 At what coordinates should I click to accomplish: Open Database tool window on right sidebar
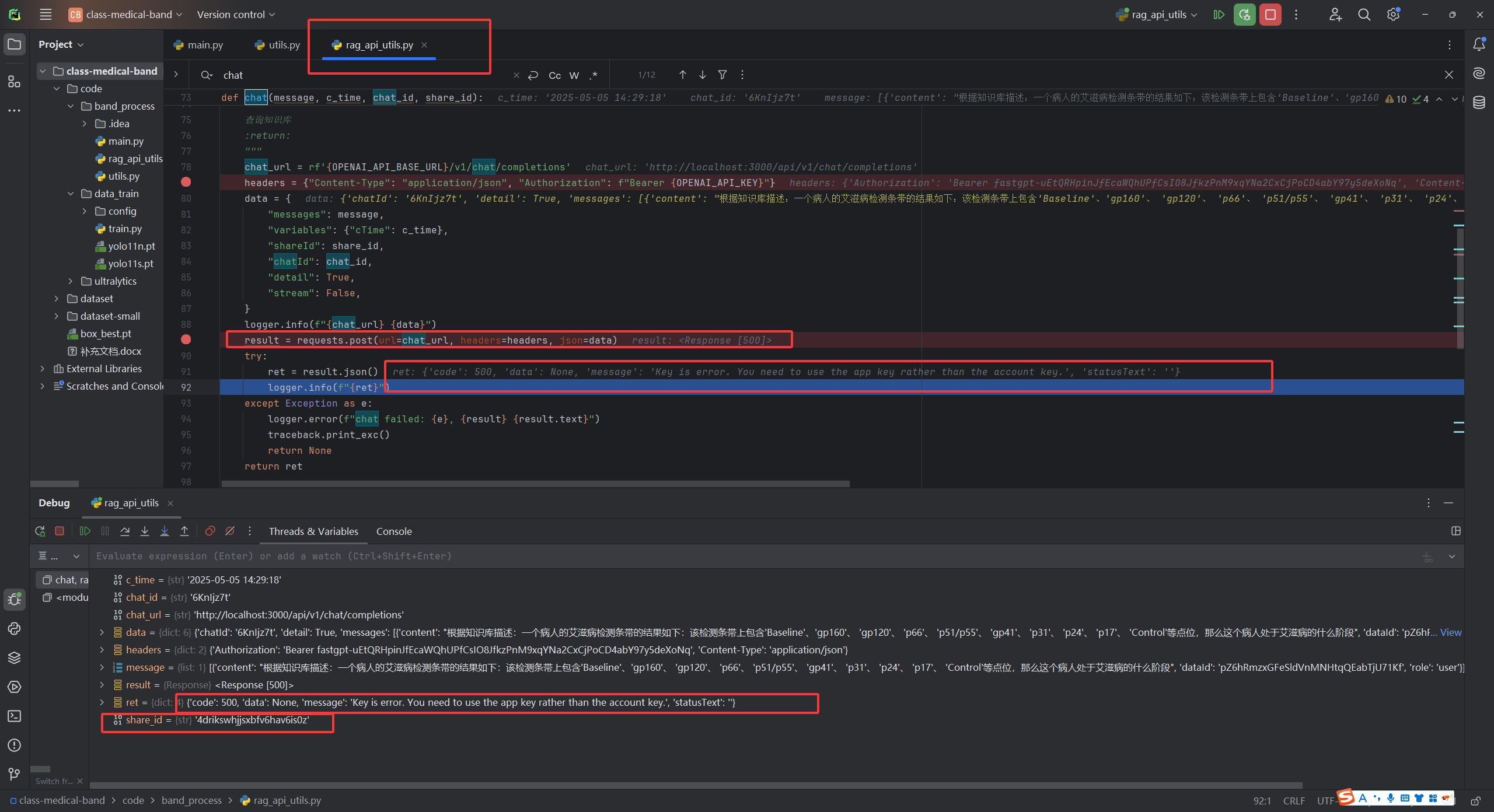(x=1479, y=103)
